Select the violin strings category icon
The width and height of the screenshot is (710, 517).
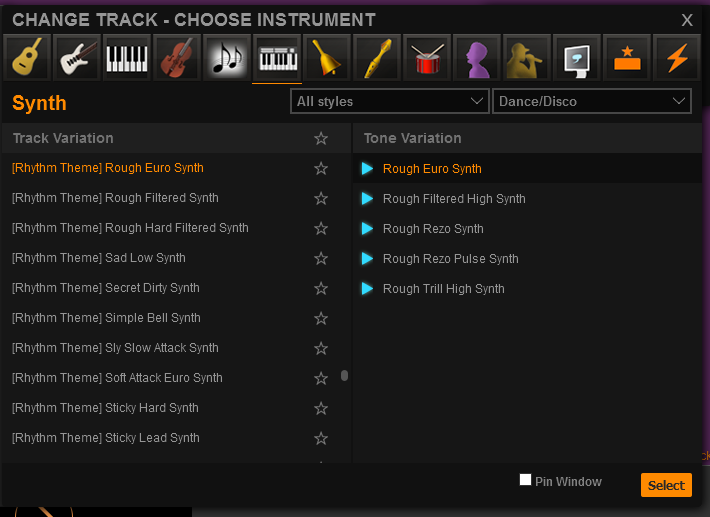point(177,57)
